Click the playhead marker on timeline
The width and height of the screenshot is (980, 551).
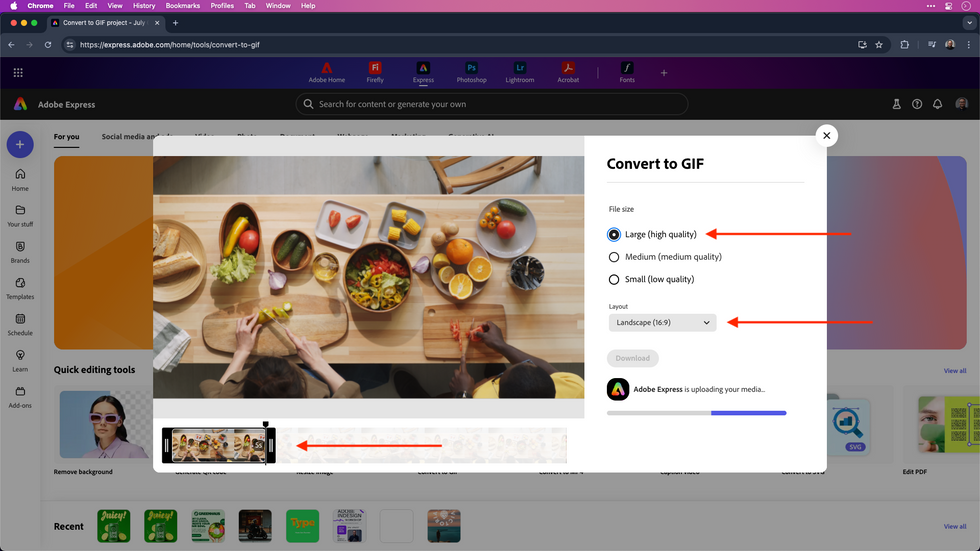[266, 425]
